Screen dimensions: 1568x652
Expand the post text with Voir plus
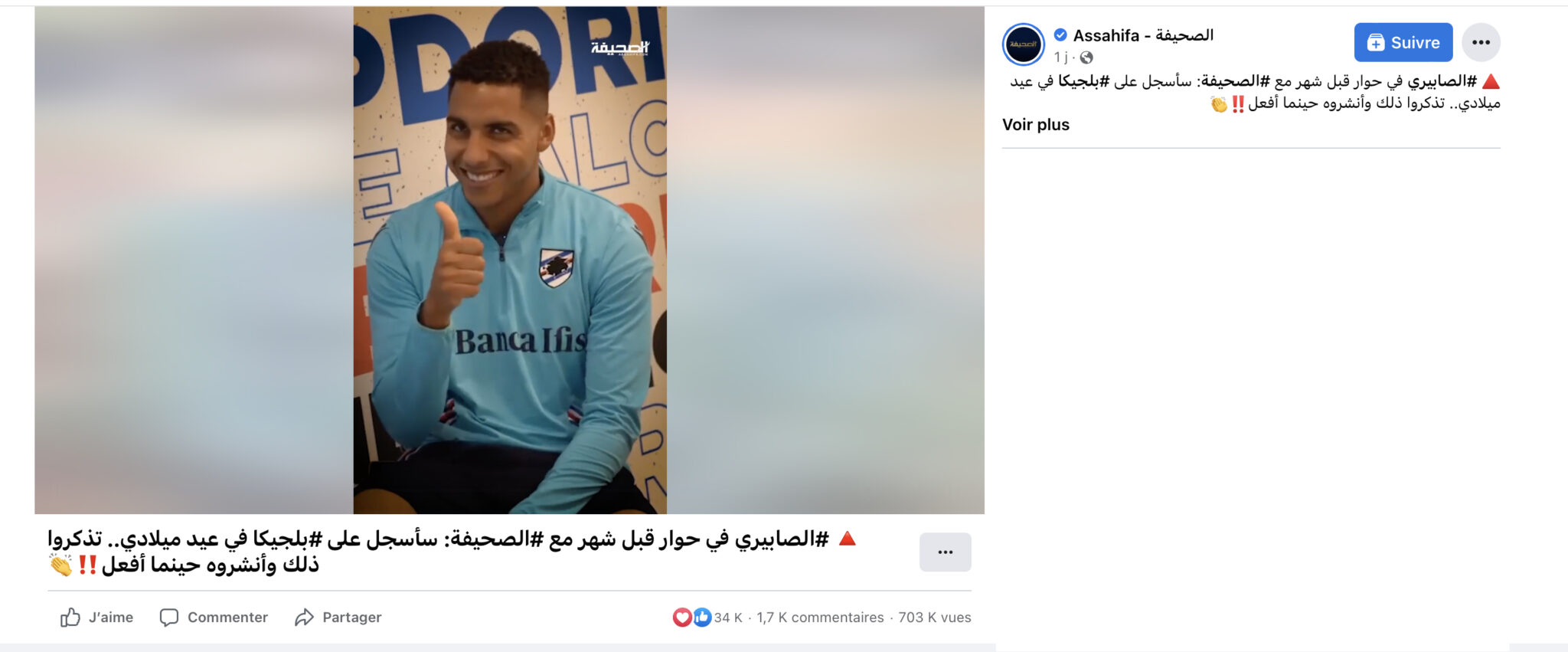coord(1035,125)
